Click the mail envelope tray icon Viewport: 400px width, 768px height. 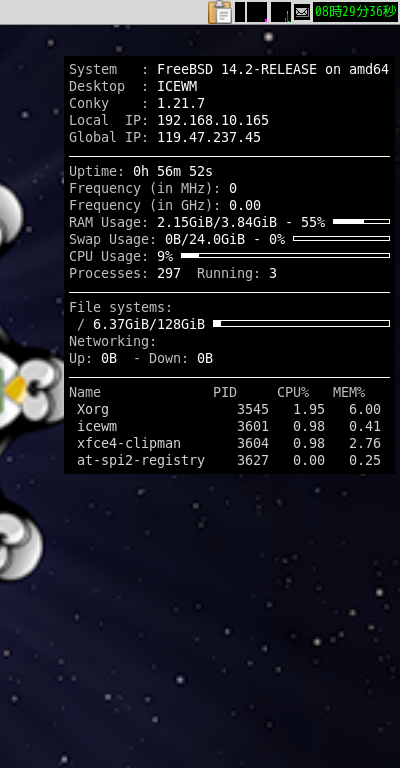point(302,12)
